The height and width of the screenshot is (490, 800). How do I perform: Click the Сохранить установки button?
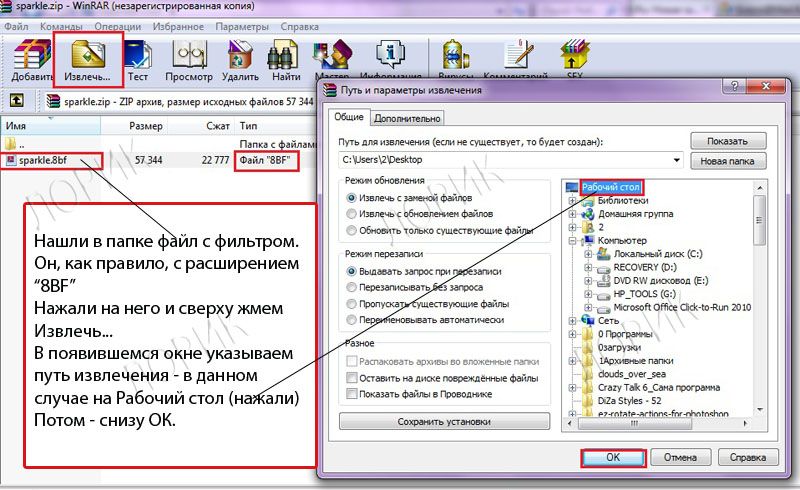(444, 422)
